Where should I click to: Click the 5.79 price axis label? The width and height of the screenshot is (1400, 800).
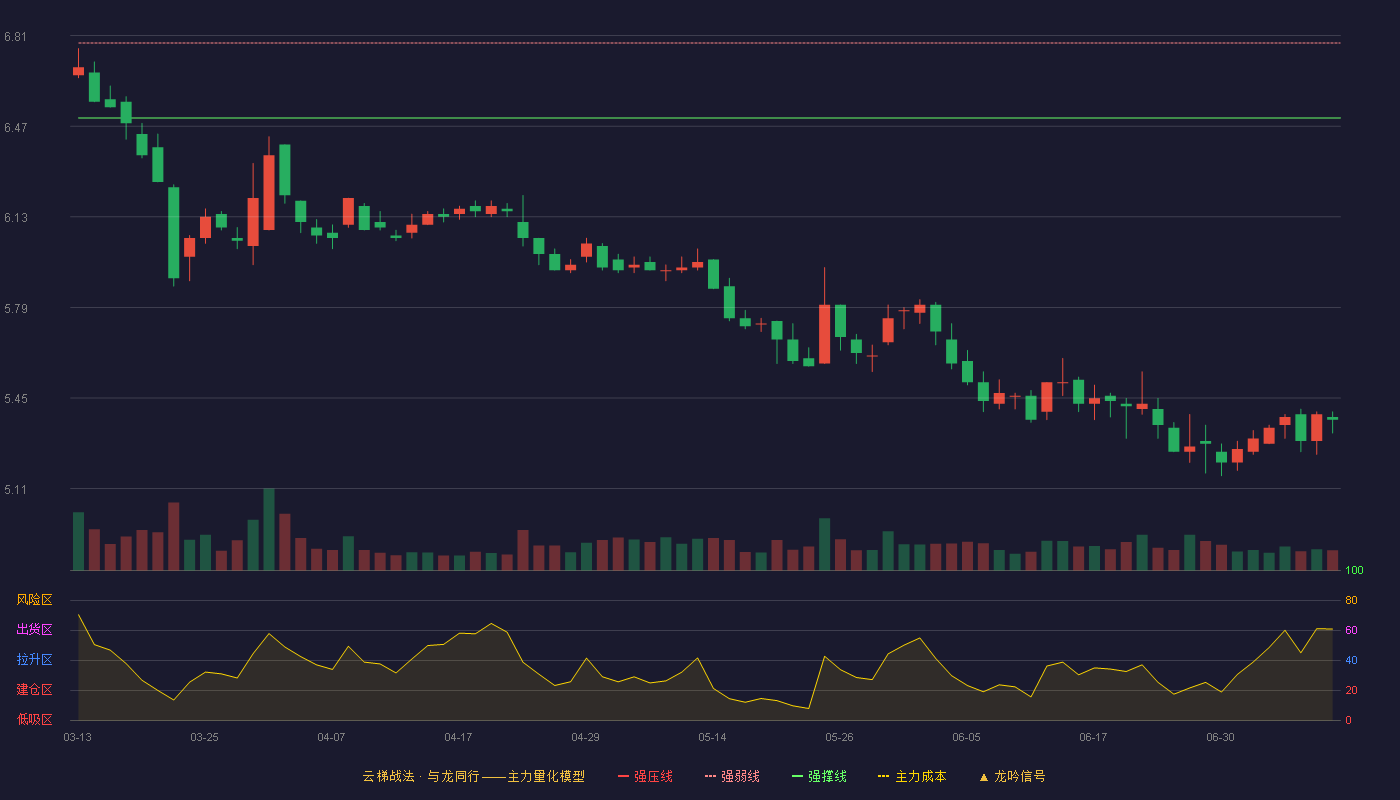click(x=15, y=308)
